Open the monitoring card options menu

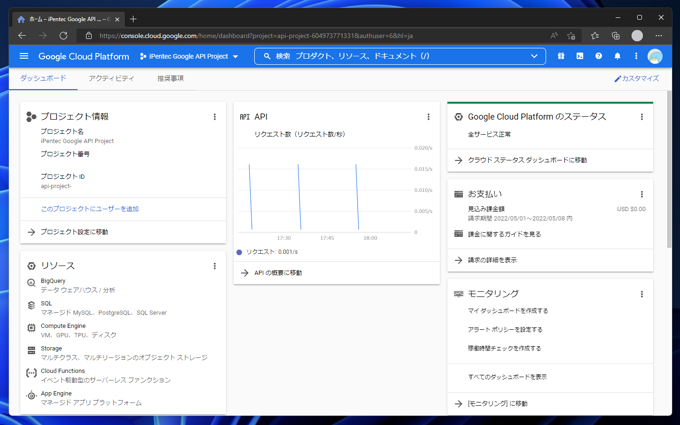click(x=642, y=294)
